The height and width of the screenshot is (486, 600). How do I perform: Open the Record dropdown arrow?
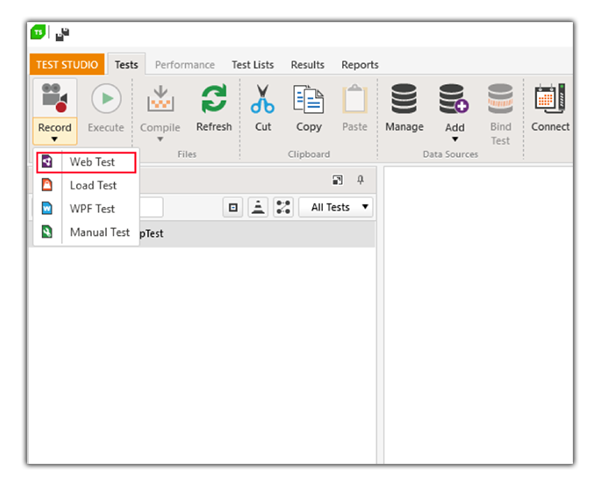pyautogui.click(x=55, y=139)
